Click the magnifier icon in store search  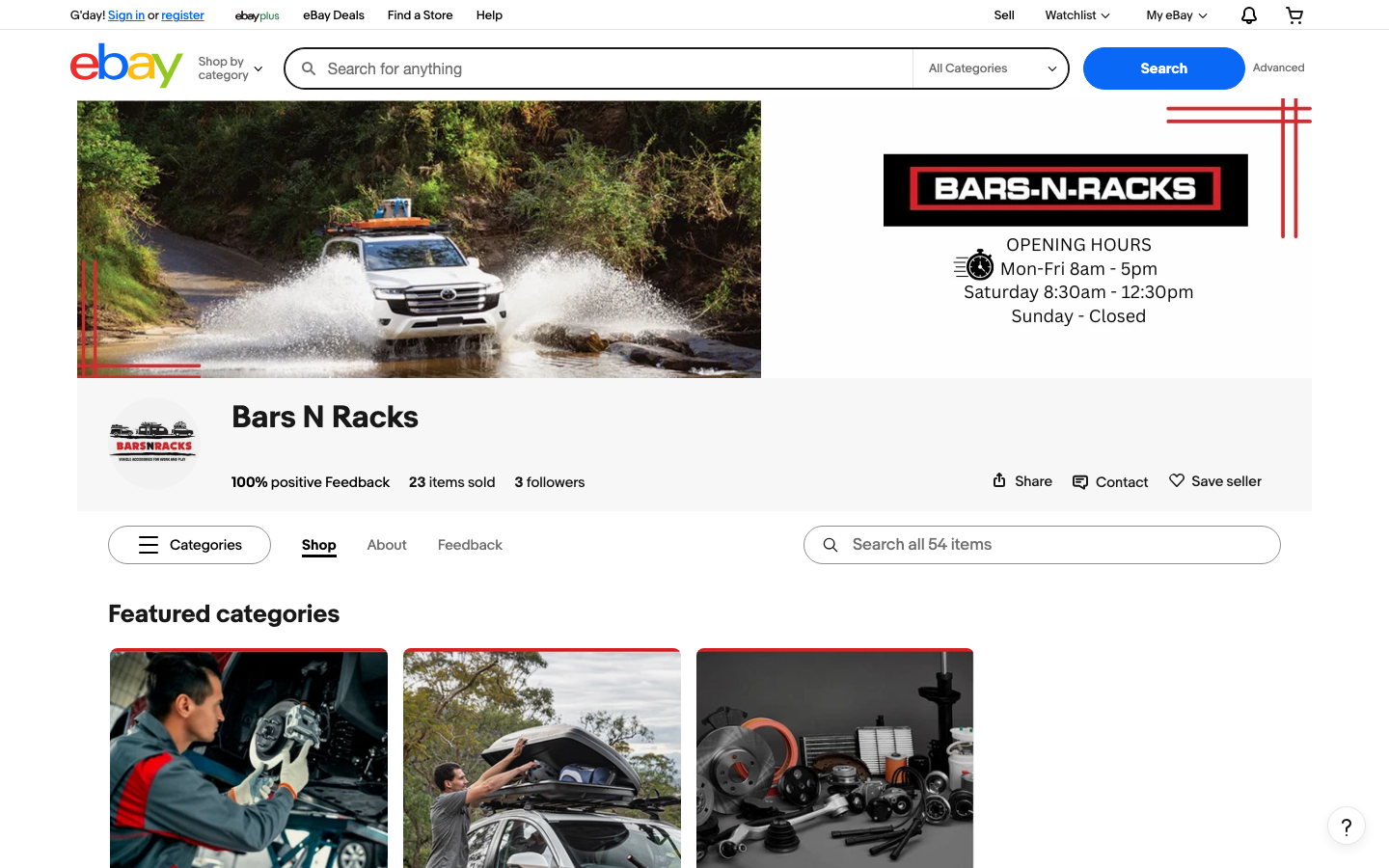[x=831, y=545]
